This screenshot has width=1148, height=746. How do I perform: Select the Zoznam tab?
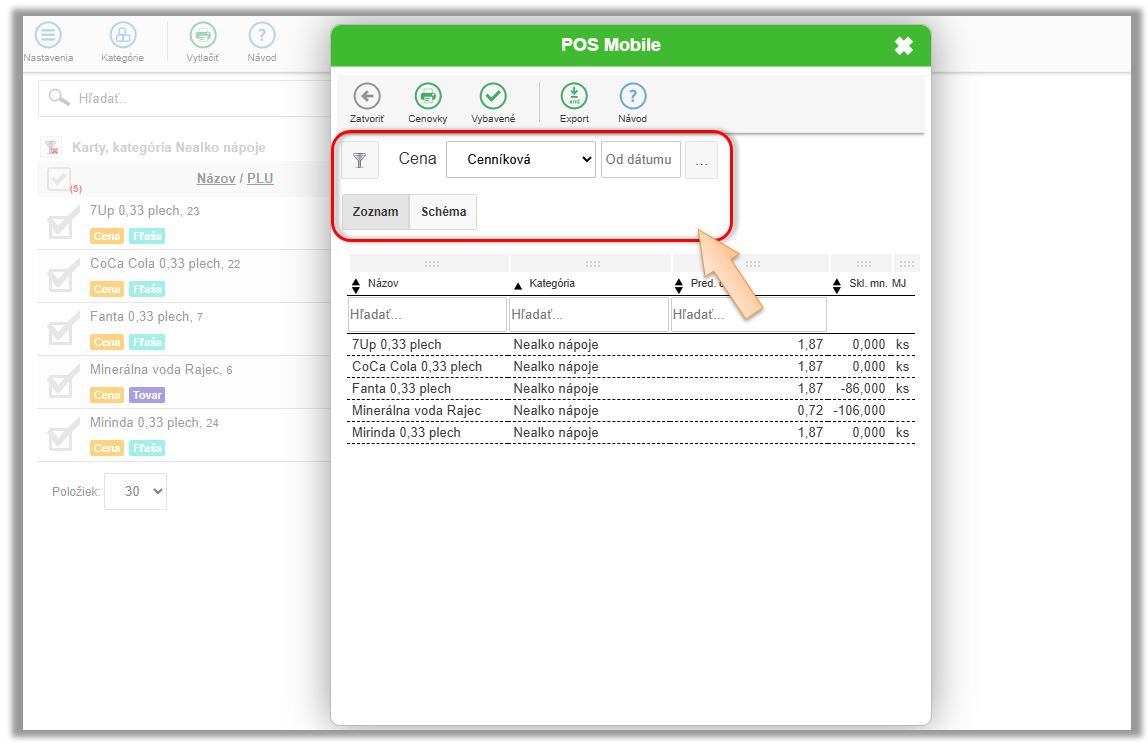[x=375, y=212]
